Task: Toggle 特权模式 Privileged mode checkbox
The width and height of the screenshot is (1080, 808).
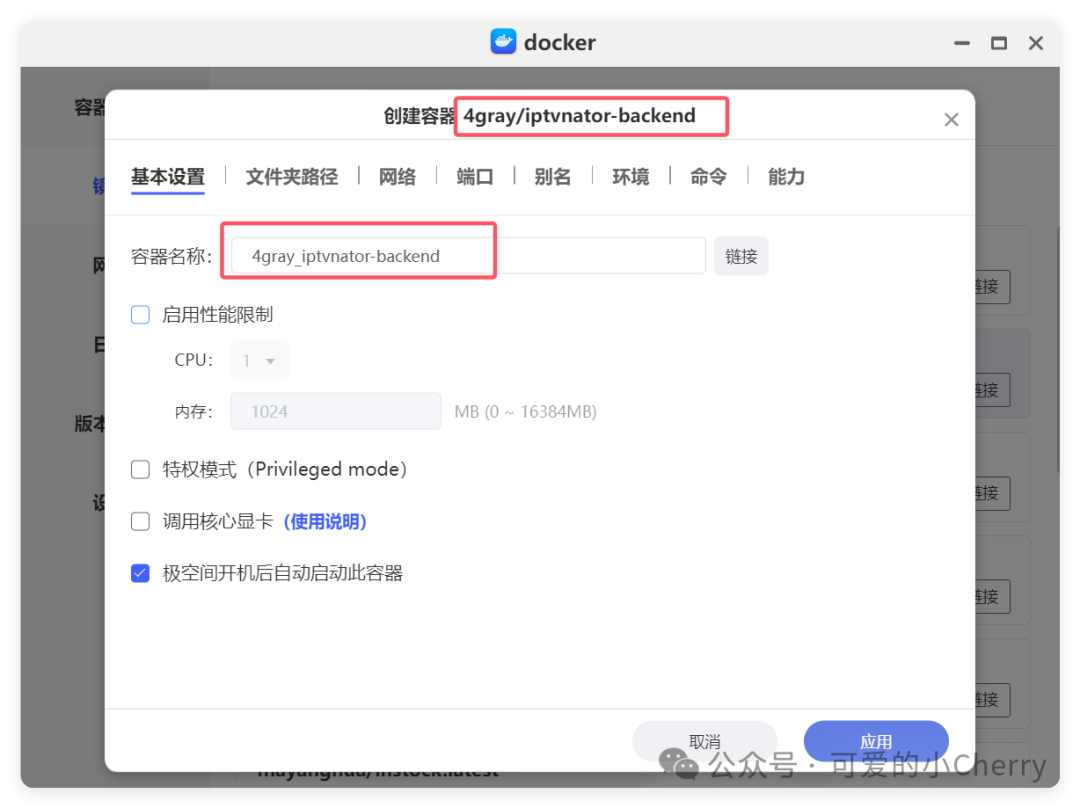Action: pyautogui.click(x=141, y=470)
